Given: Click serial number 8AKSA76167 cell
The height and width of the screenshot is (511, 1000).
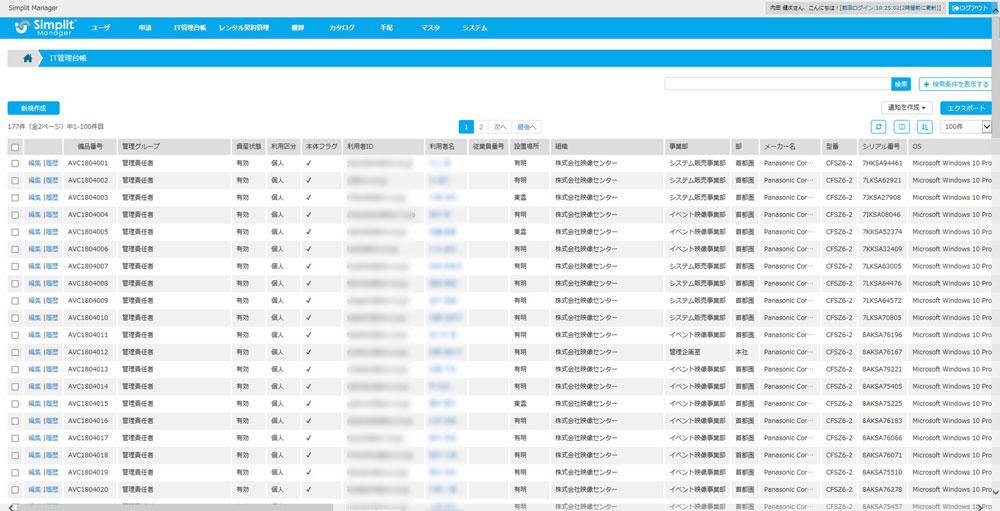Looking at the screenshot, I should coord(882,352).
